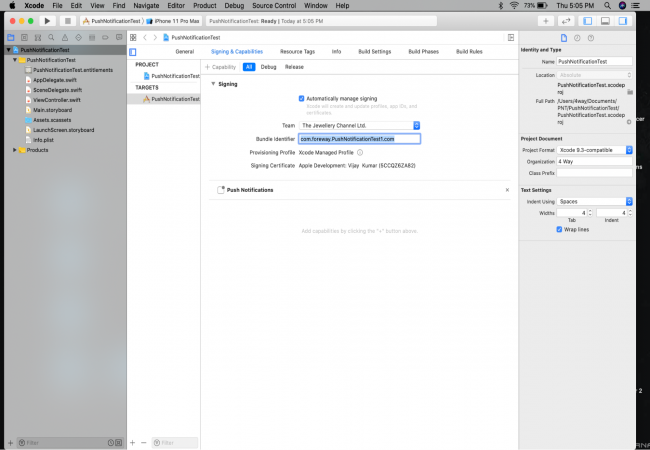Open Project Format dropdown
Image resolution: width=650 pixels, height=450 pixels.
pyautogui.click(x=594, y=150)
